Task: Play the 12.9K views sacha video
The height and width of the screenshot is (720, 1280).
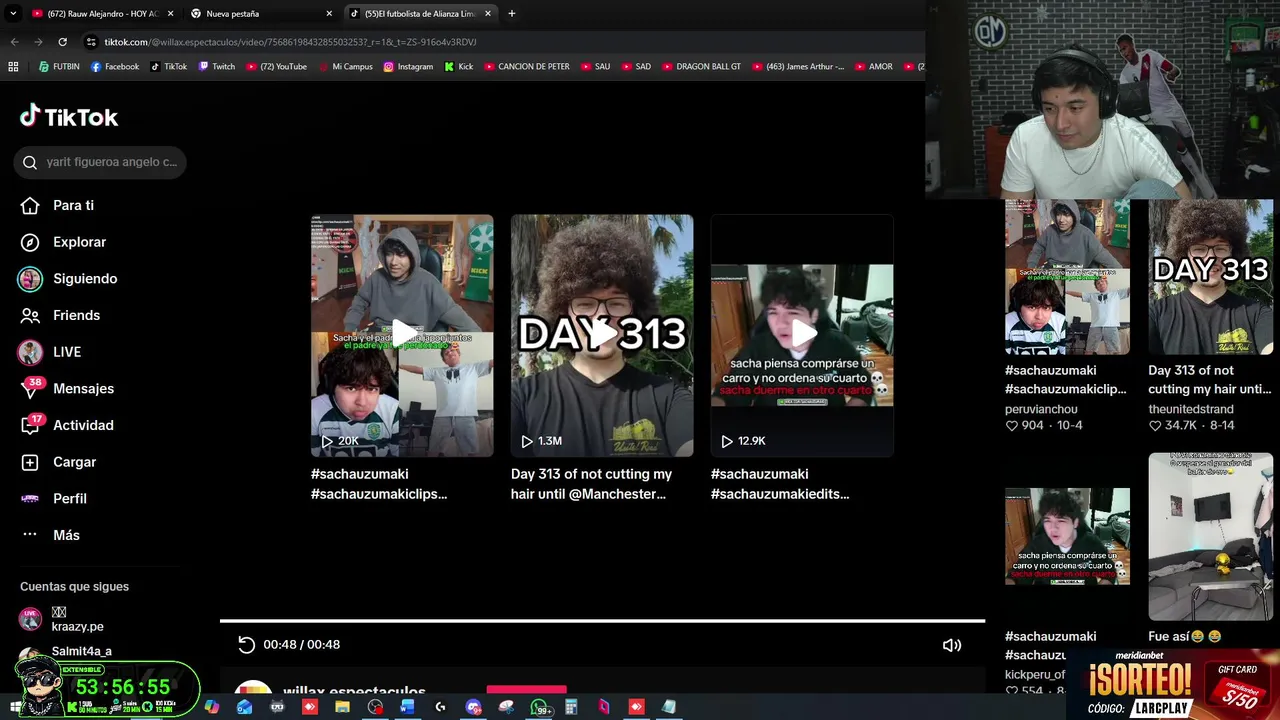Action: point(802,335)
